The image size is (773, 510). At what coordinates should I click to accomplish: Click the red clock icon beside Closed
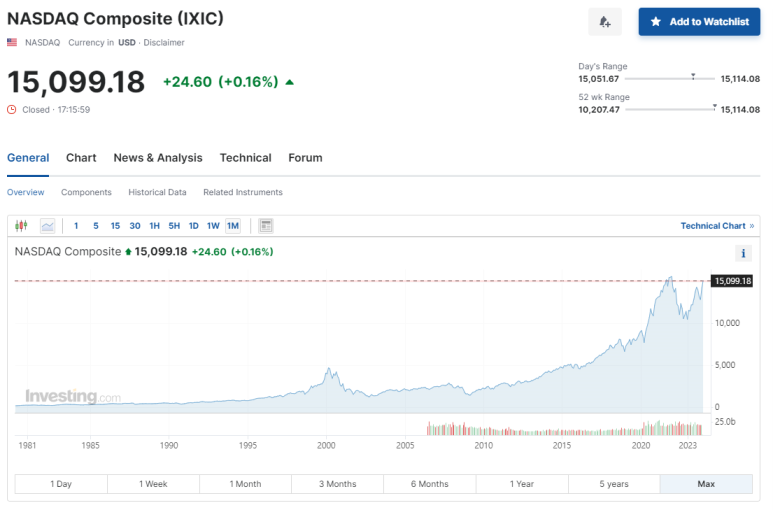click(x=12, y=109)
